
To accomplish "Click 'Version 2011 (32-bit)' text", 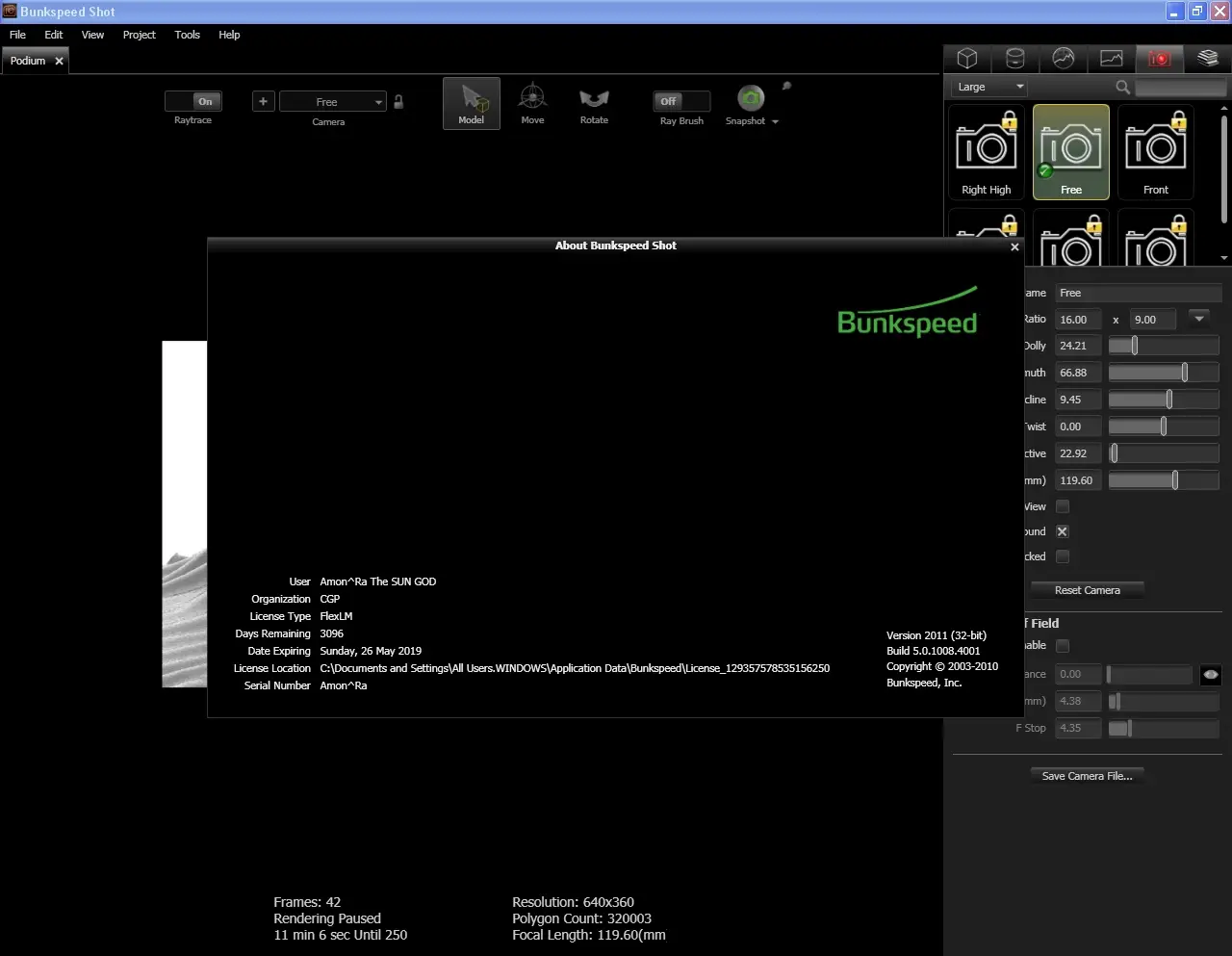I will (937, 635).
